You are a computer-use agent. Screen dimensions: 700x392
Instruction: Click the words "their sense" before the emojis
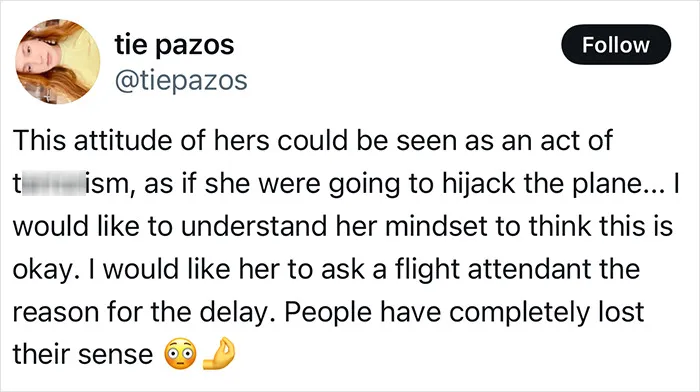[x=83, y=355]
